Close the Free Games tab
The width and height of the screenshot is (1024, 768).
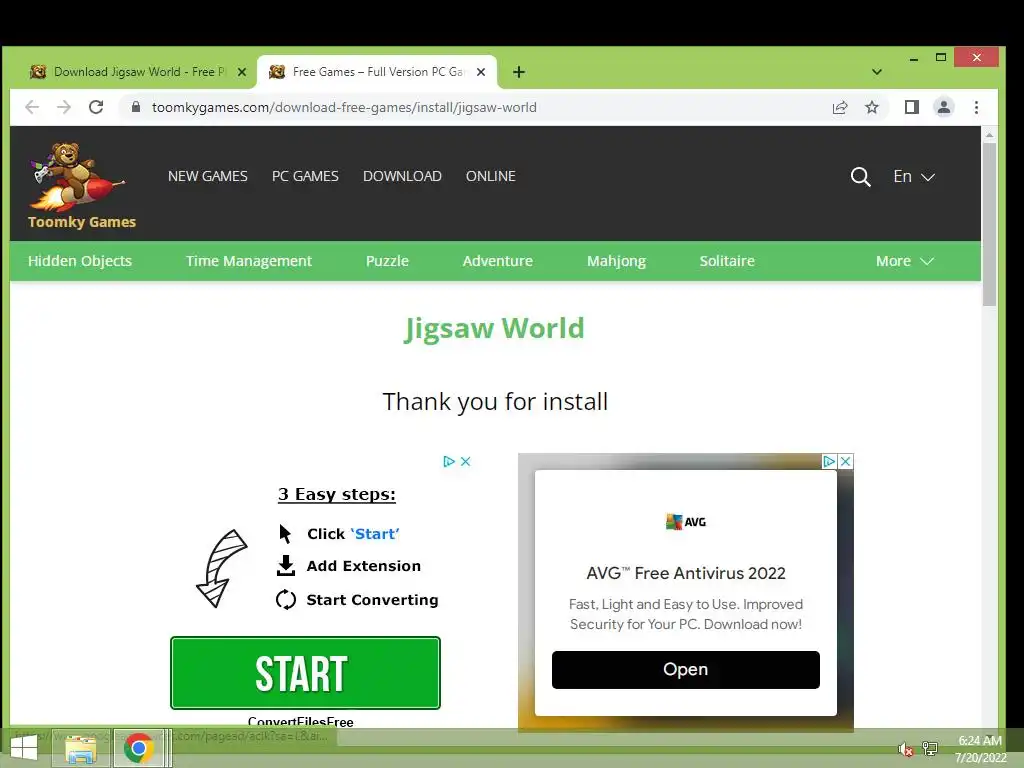pos(481,72)
